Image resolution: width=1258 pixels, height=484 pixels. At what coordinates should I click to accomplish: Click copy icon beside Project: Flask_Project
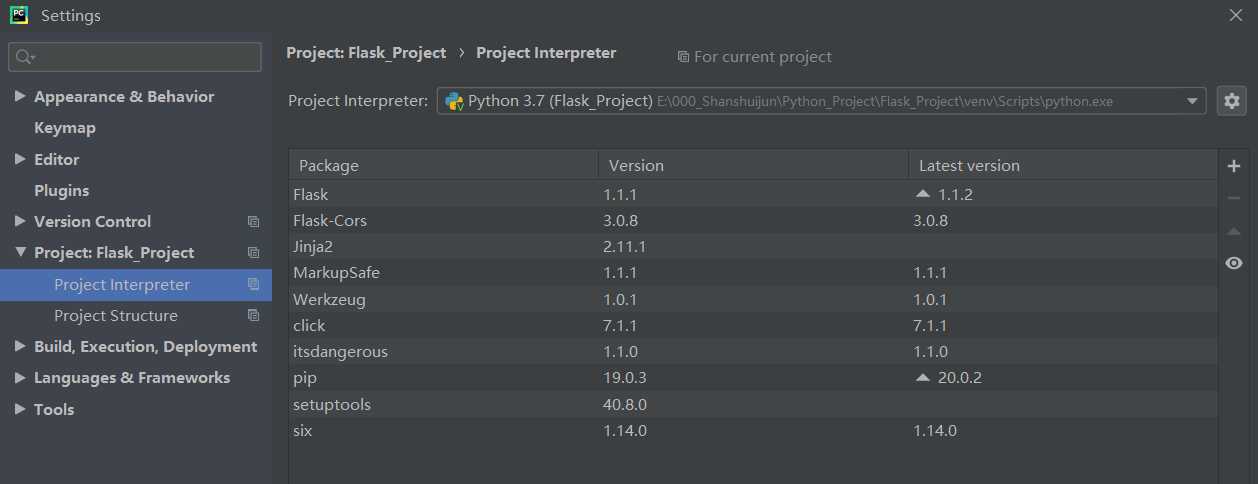(x=253, y=253)
